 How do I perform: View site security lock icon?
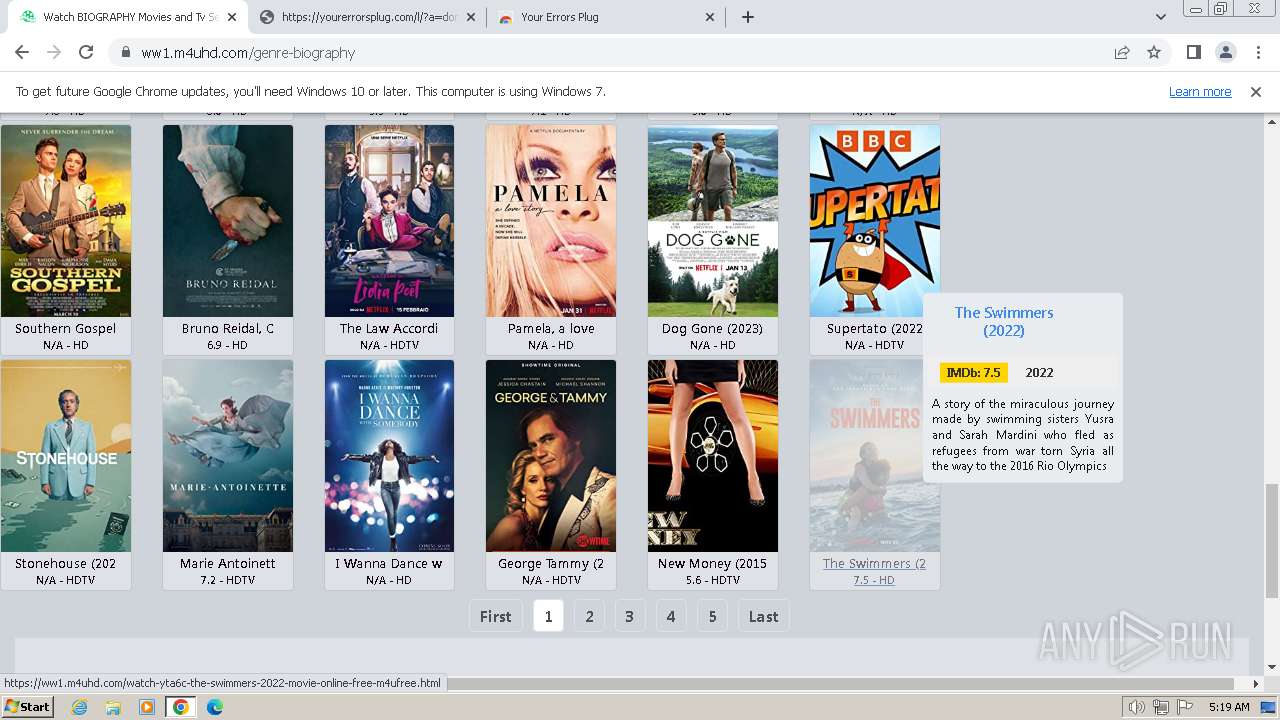126,53
